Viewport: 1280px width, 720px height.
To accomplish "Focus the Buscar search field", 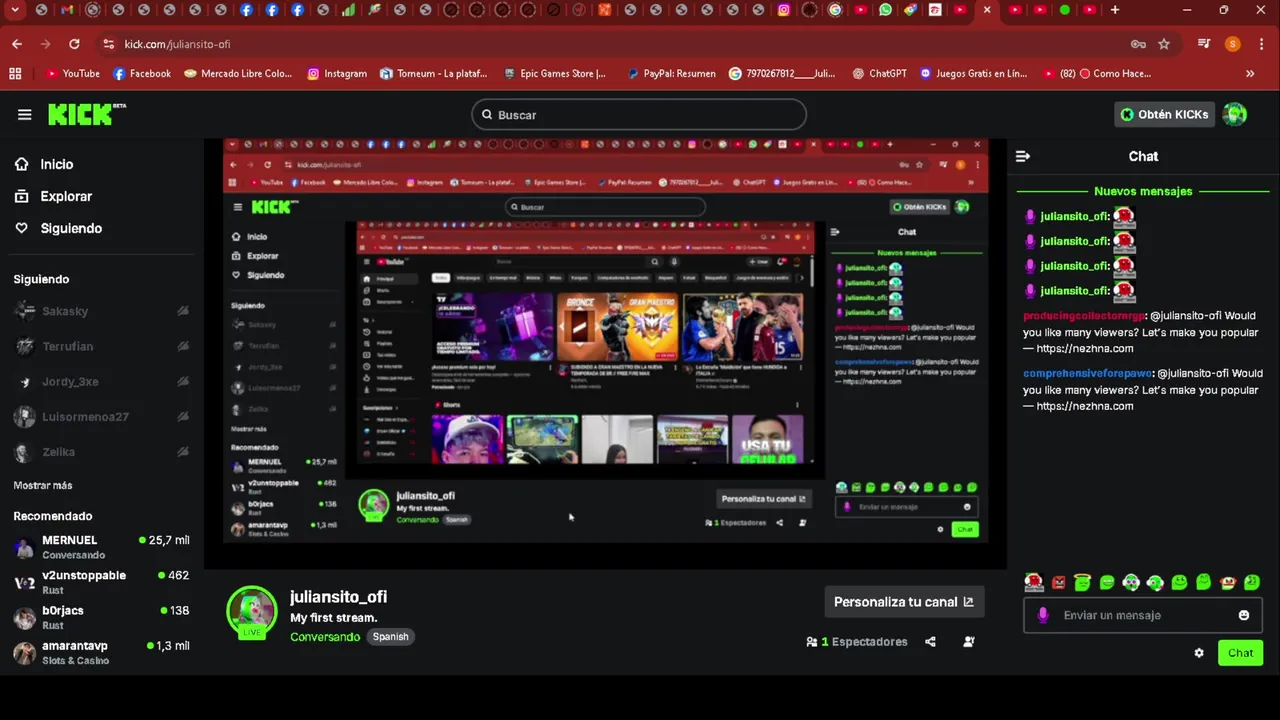I will coord(639,114).
